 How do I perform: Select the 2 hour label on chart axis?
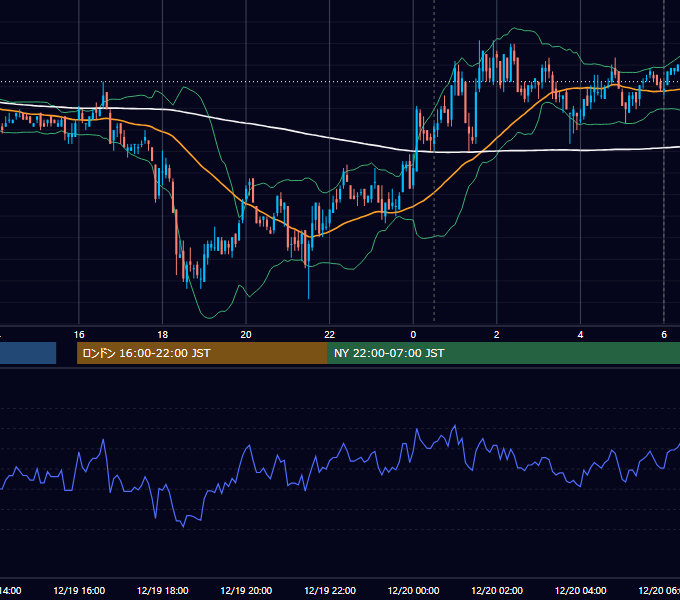pyautogui.click(x=497, y=335)
